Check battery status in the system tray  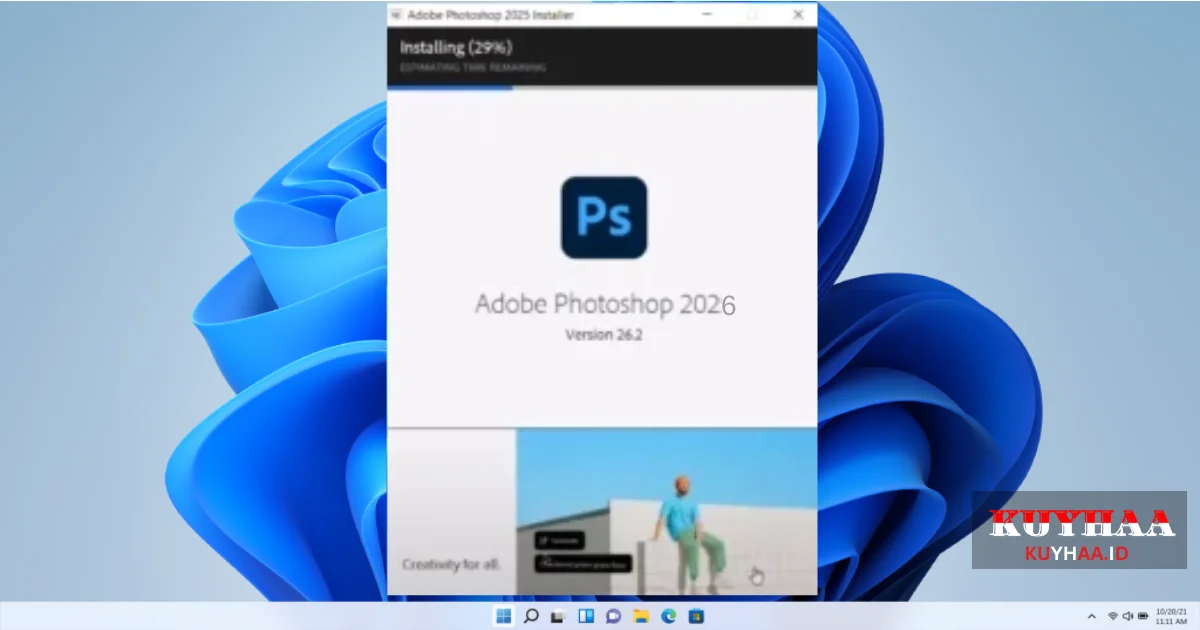point(1143,615)
